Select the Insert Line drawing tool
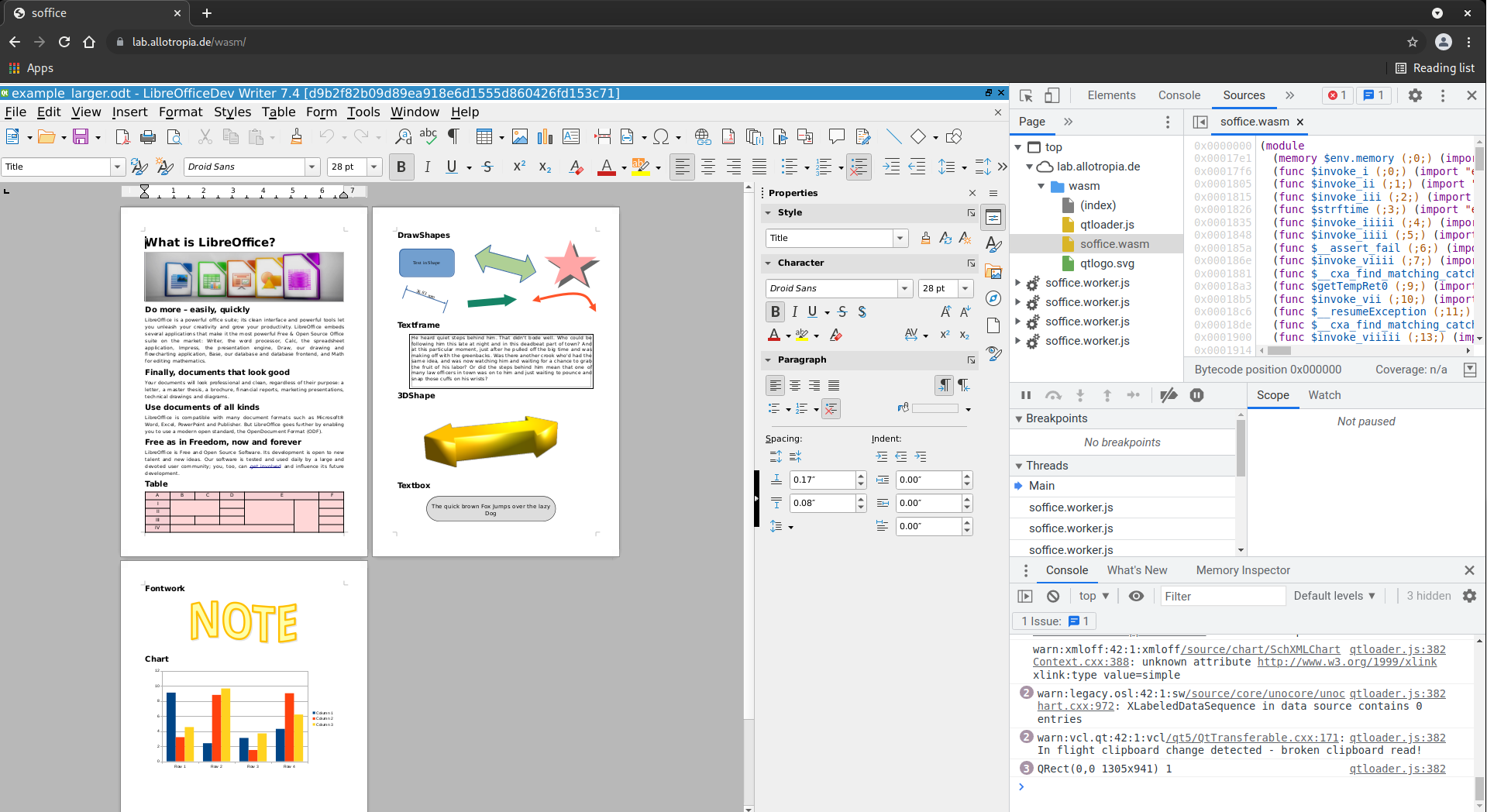Viewport: 1487px width, 812px height. [x=893, y=136]
